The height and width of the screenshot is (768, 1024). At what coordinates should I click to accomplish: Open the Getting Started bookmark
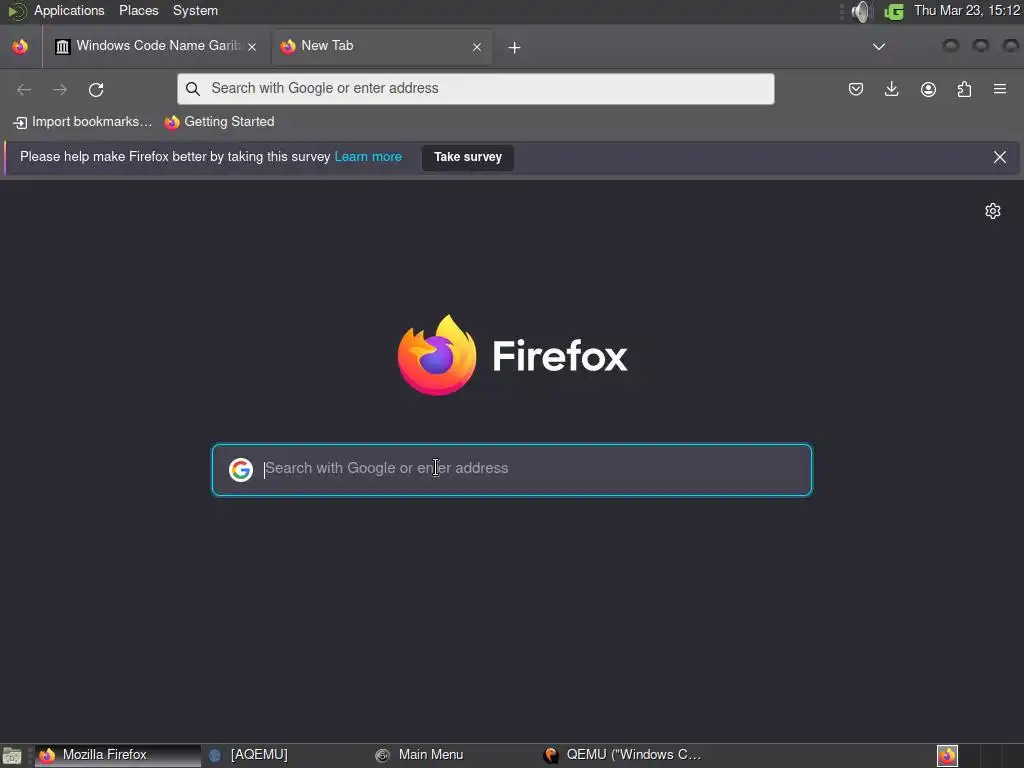[219, 122]
